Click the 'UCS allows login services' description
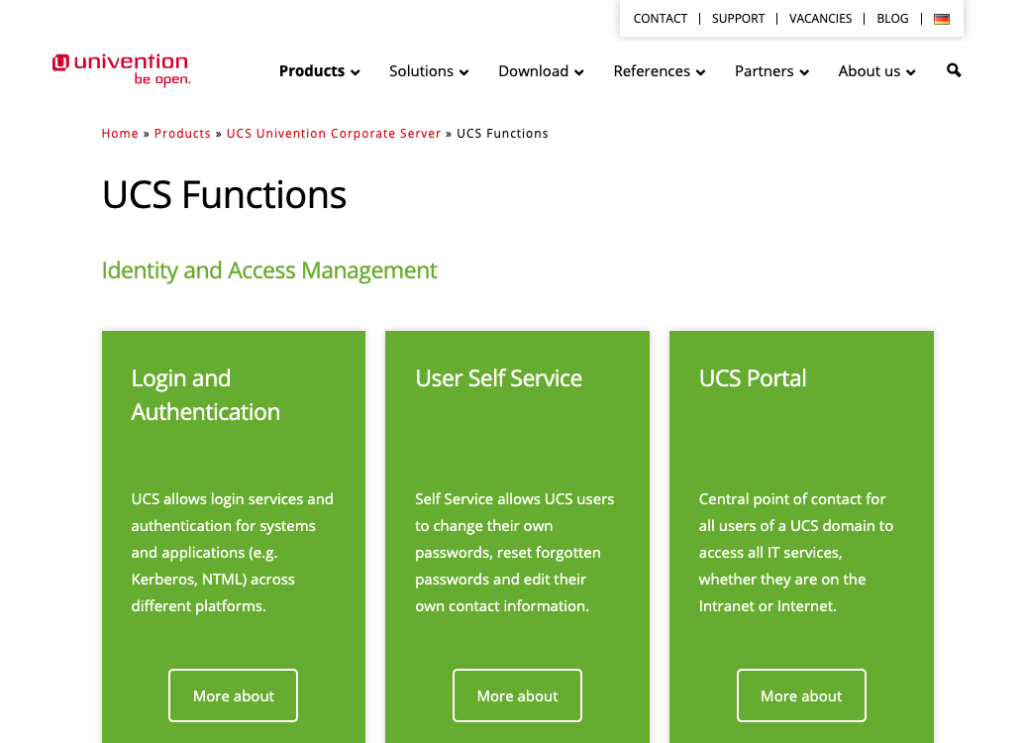 [x=232, y=552]
